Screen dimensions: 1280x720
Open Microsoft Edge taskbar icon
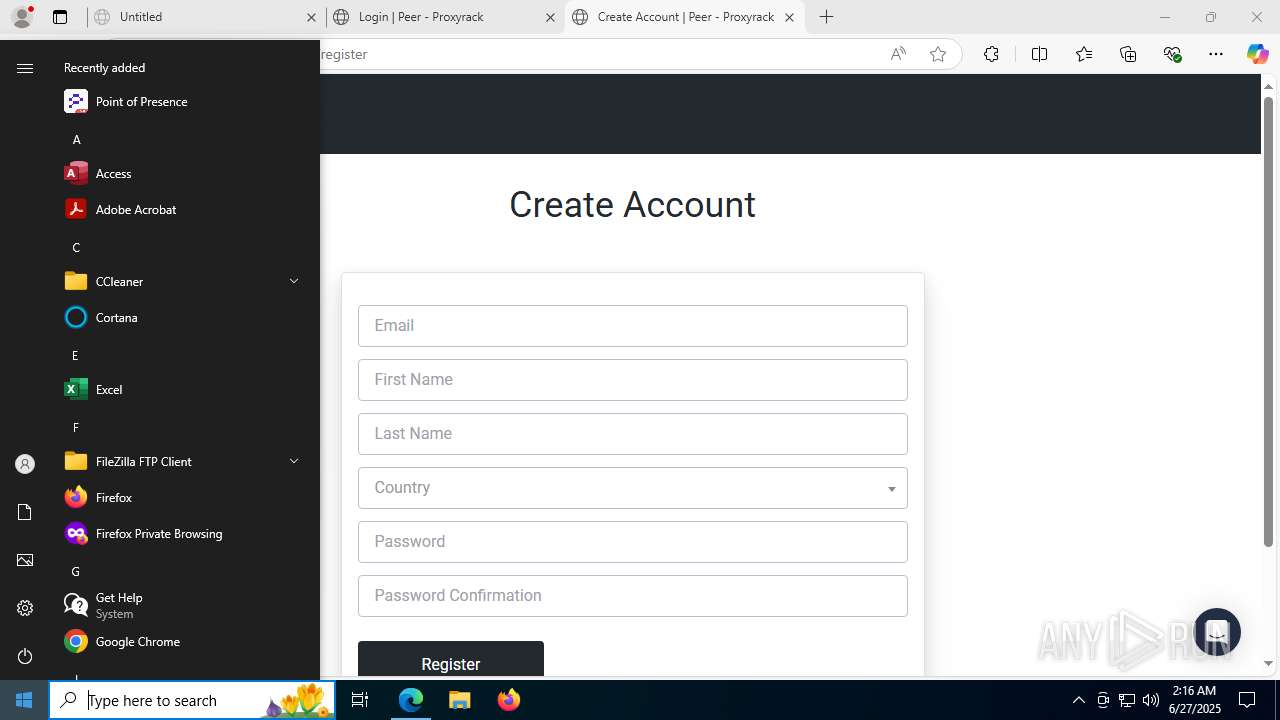(411, 700)
